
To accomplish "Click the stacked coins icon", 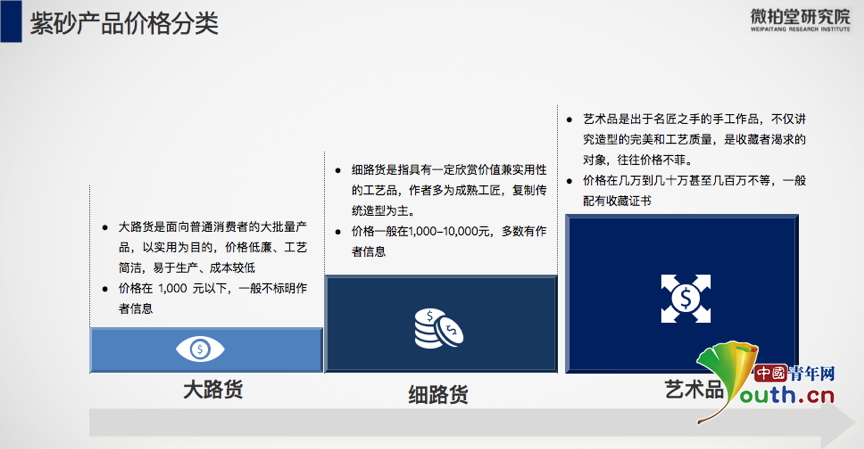I will pyautogui.click(x=438, y=326).
